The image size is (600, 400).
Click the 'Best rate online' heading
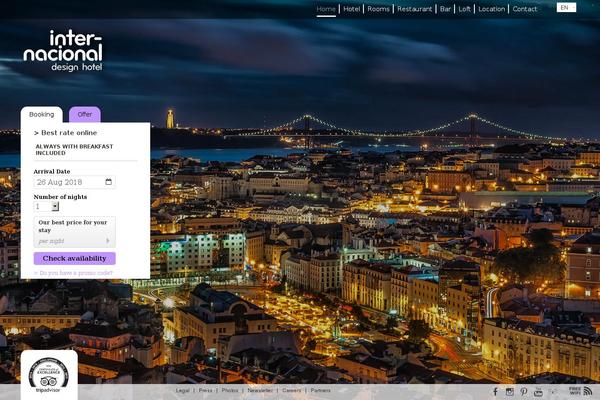coord(65,133)
